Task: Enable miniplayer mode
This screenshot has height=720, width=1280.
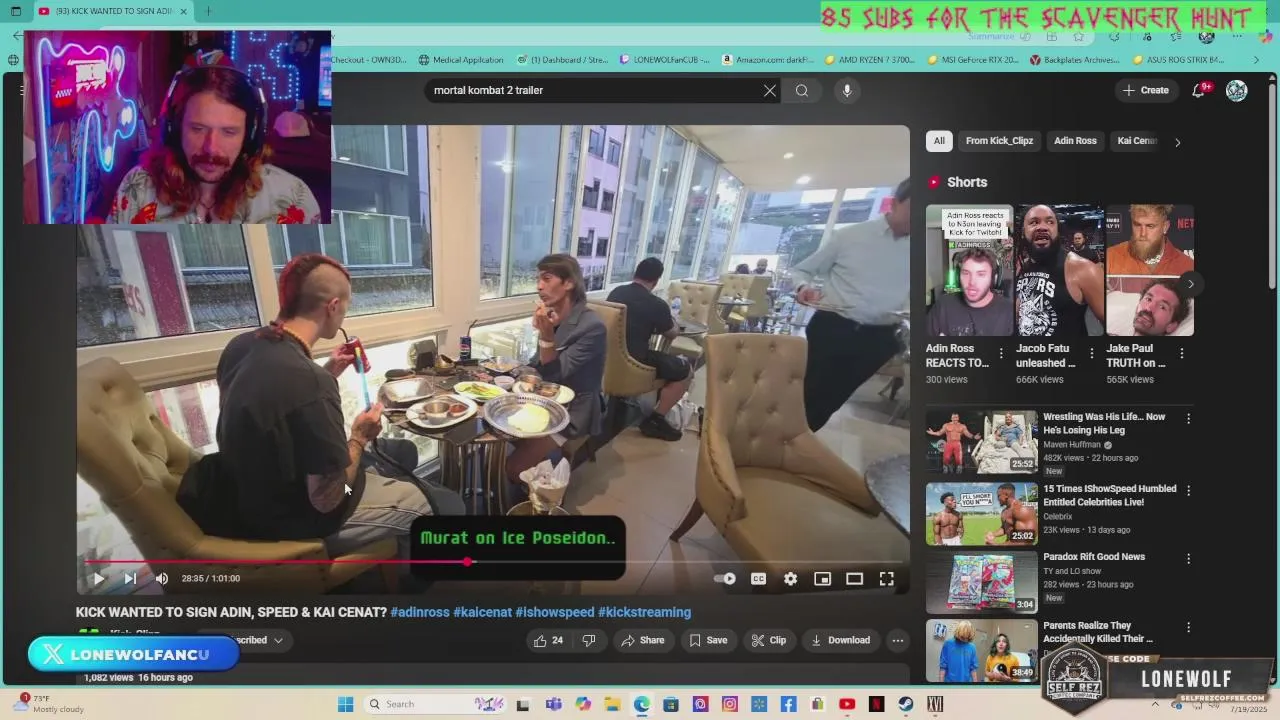Action: tap(822, 578)
